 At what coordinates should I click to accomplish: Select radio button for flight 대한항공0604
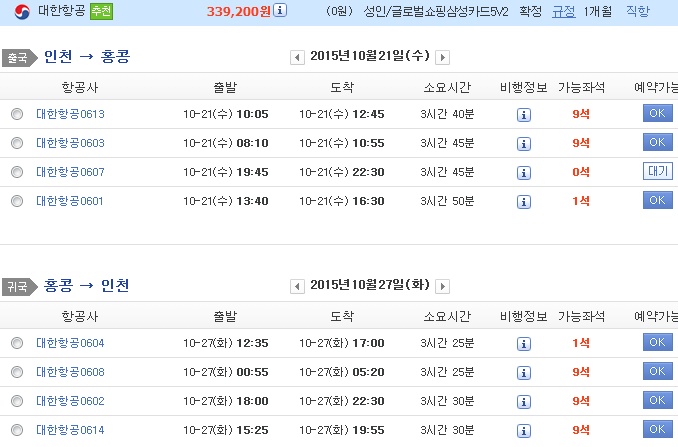pos(17,343)
